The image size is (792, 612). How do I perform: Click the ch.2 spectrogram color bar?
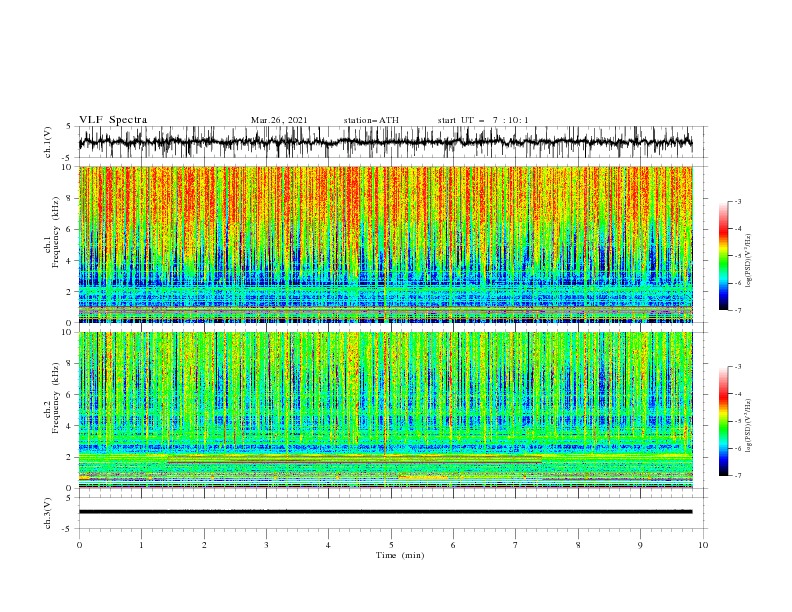pyautogui.click(x=723, y=421)
